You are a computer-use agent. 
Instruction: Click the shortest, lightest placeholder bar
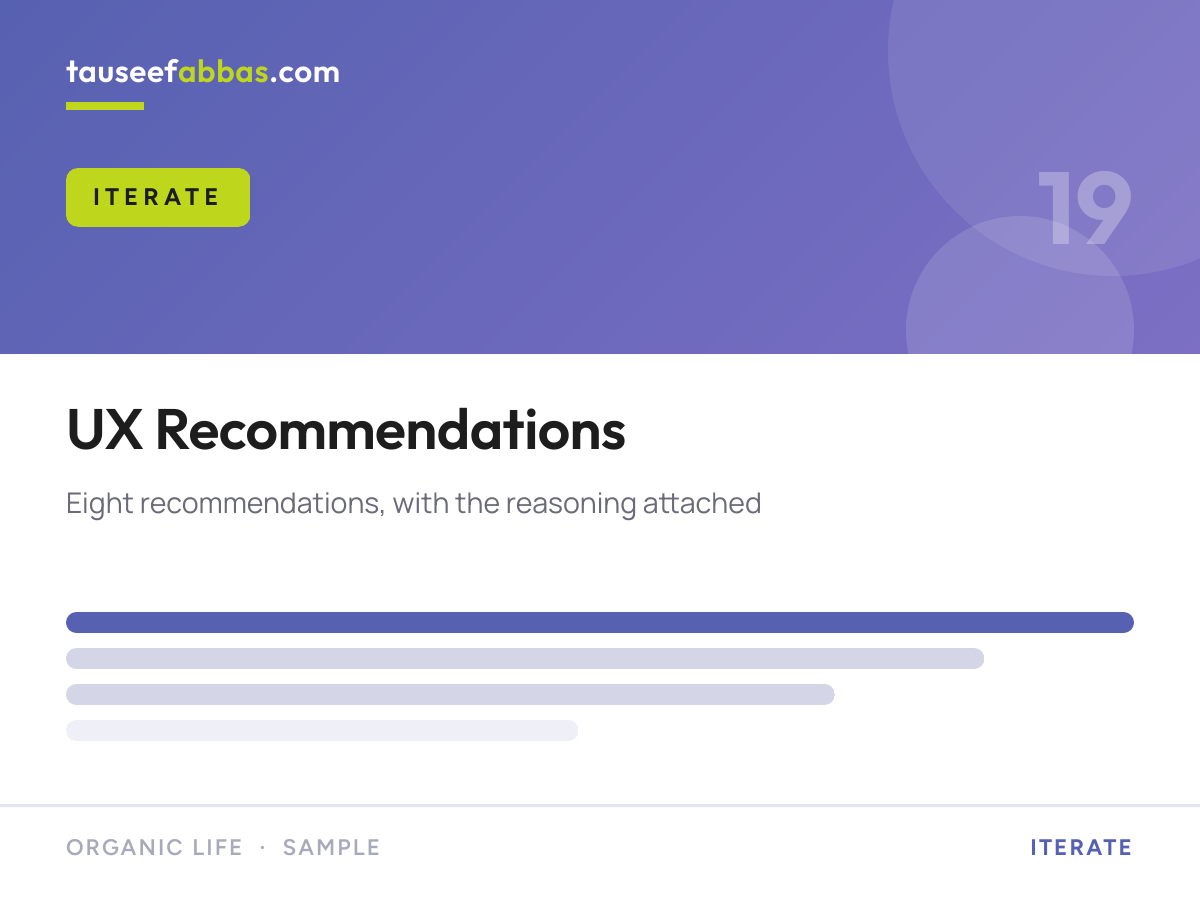(322, 730)
